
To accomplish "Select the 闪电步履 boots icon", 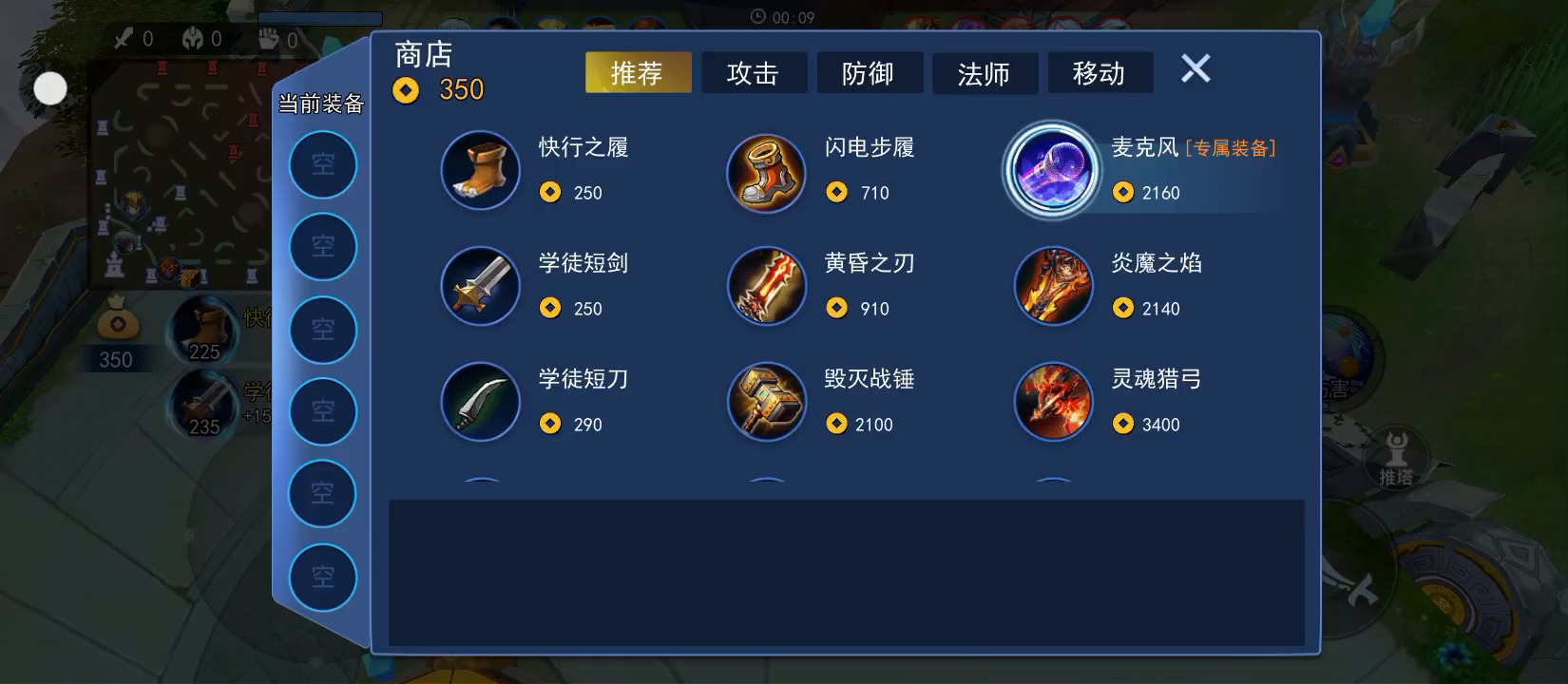I will click(767, 173).
